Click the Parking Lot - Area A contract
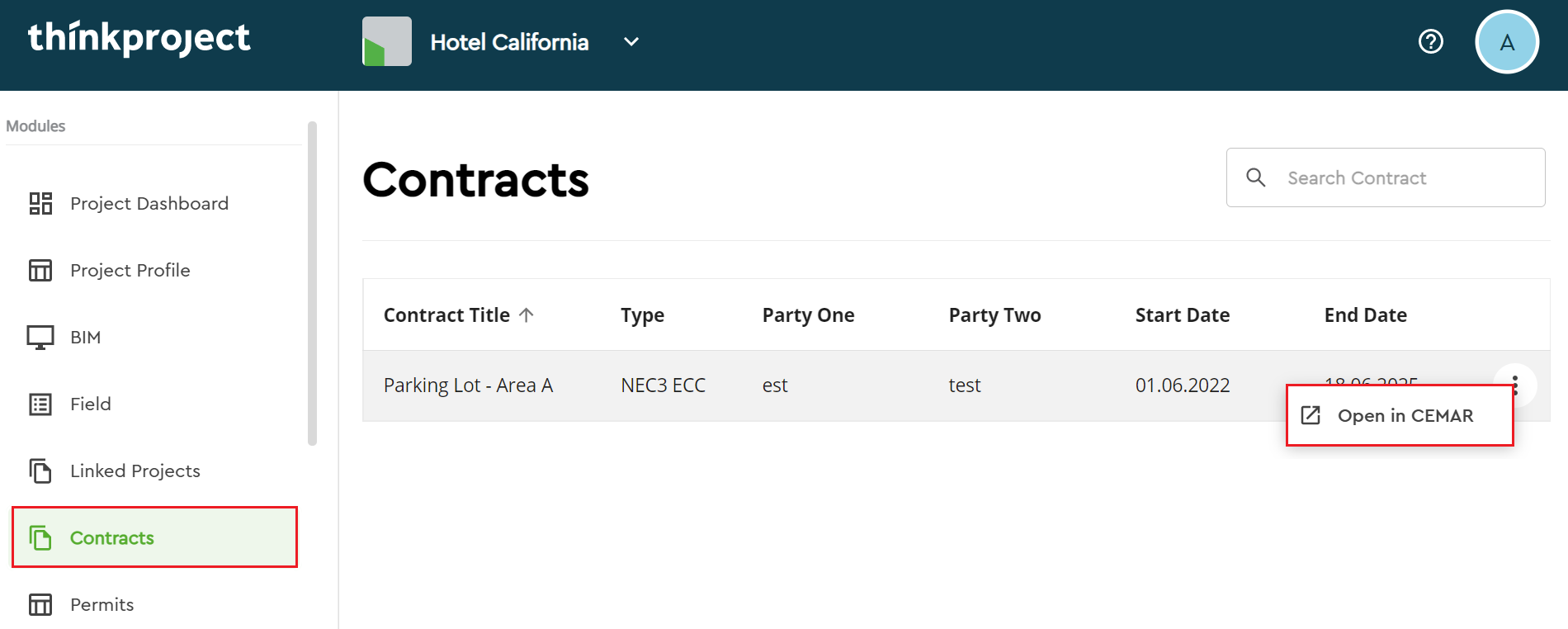This screenshot has width=1568, height=629. [468, 385]
